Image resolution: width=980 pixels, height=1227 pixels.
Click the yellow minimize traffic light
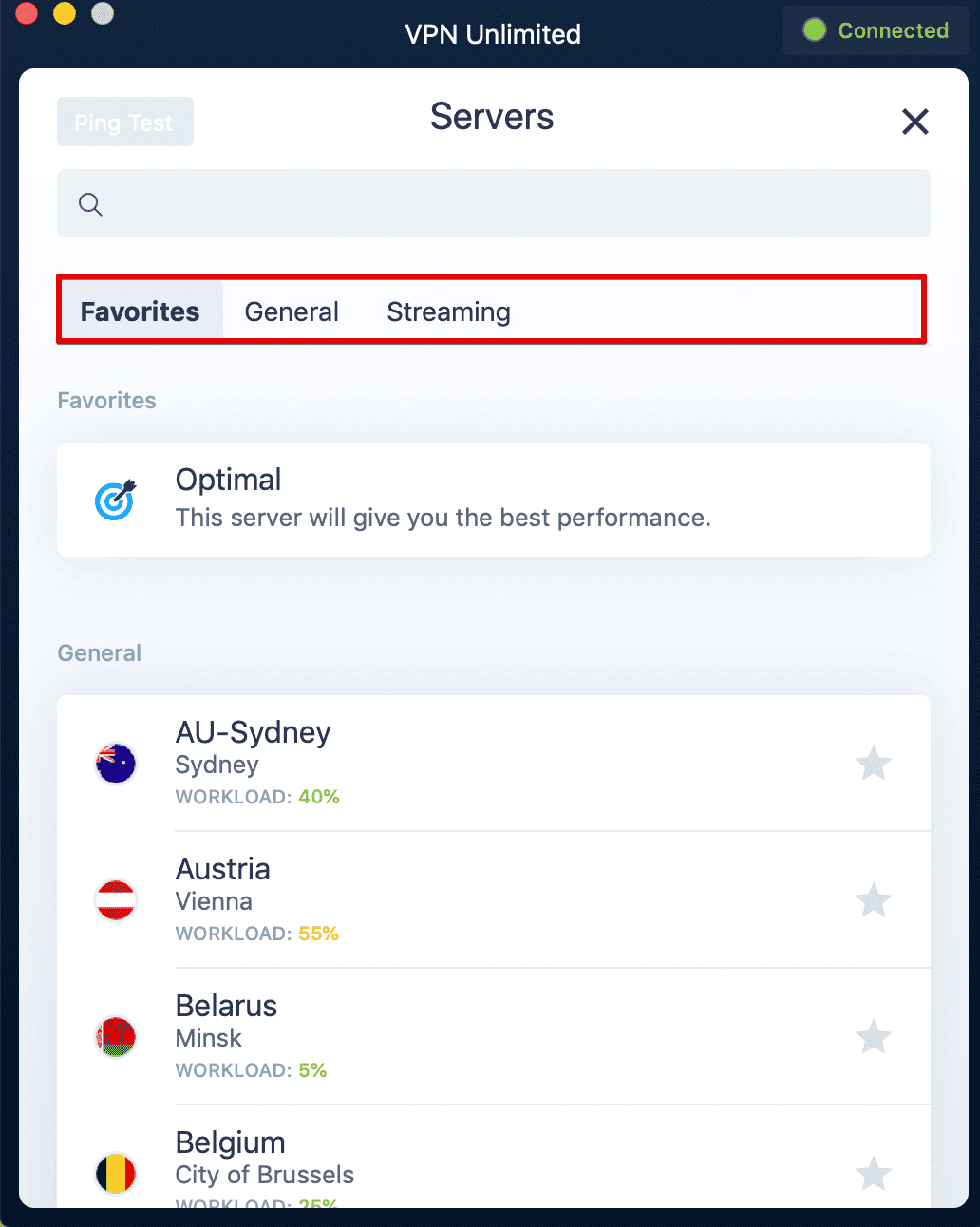64,13
